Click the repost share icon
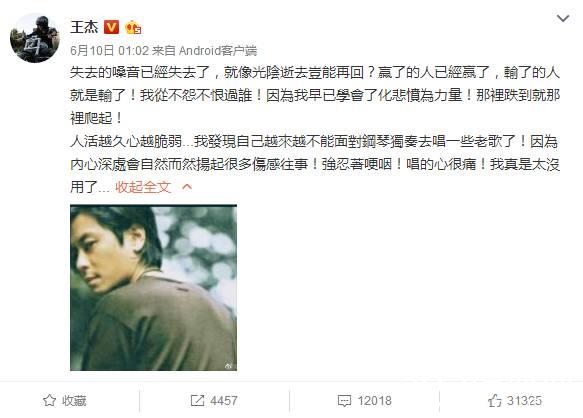 pyautogui.click(x=197, y=401)
